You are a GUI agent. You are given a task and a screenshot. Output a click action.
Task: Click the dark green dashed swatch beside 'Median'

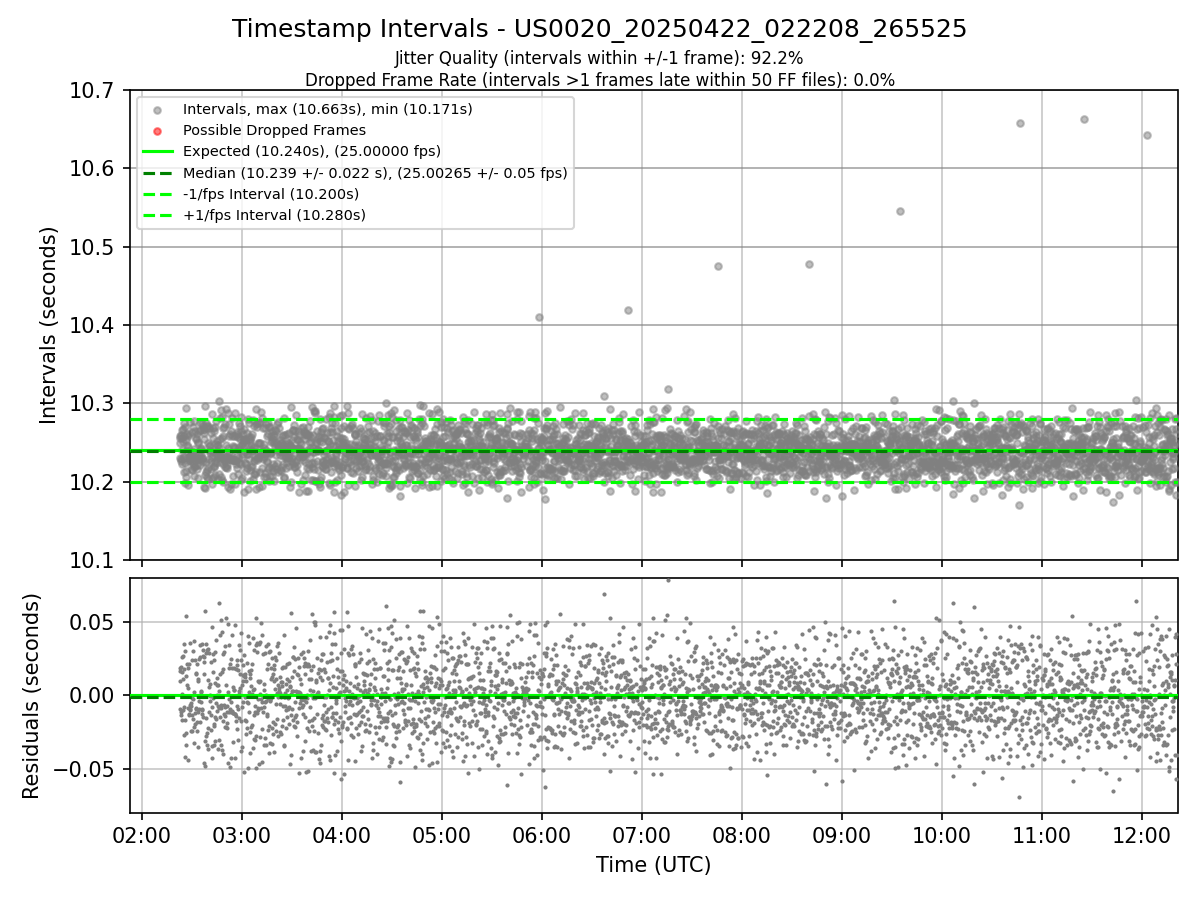click(157, 173)
